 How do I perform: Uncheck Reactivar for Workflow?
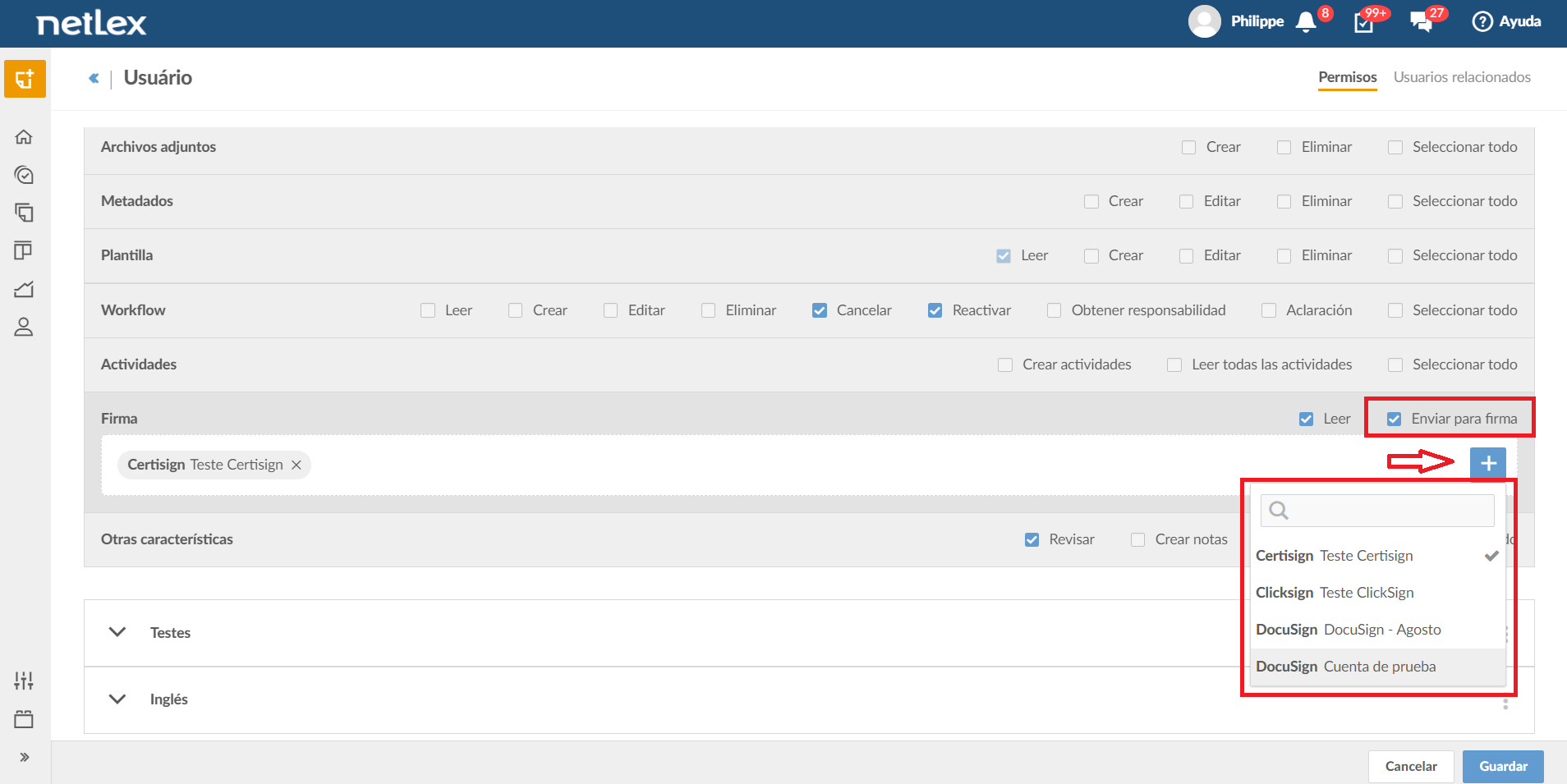[x=935, y=310]
